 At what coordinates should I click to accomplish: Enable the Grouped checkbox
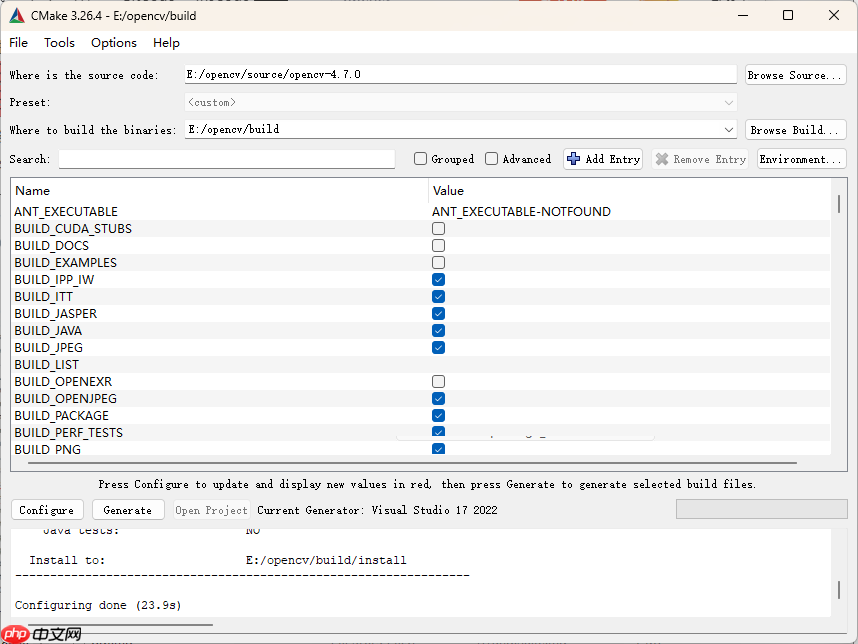click(x=419, y=158)
